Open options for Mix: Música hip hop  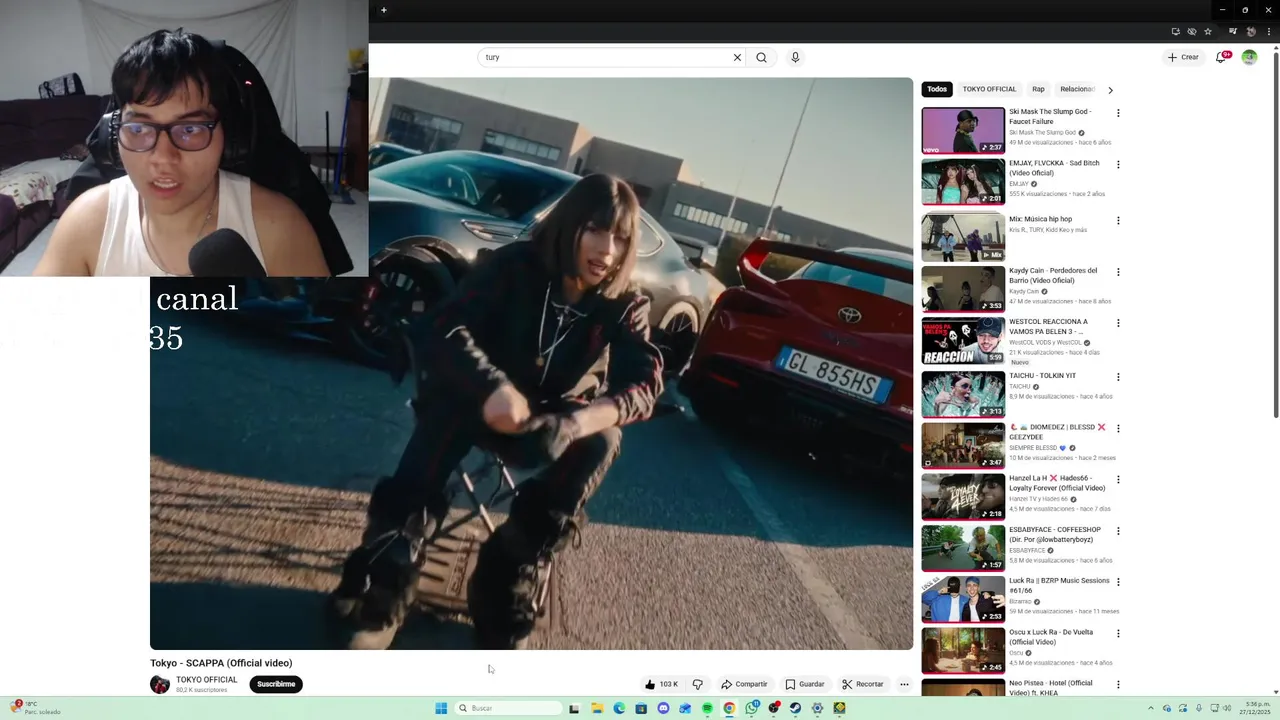(1118, 220)
